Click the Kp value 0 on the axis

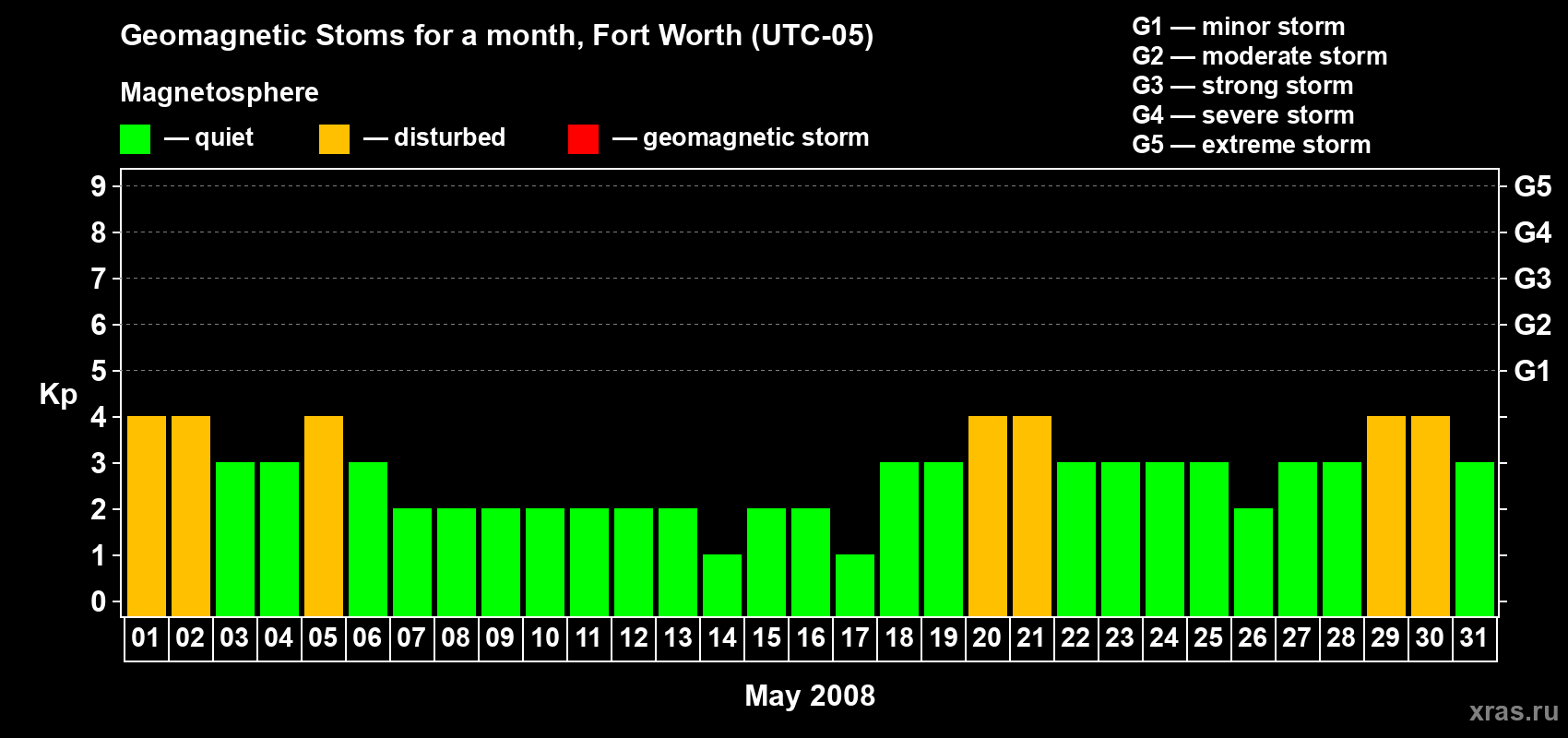pyautogui.click(x=99, y=601)
